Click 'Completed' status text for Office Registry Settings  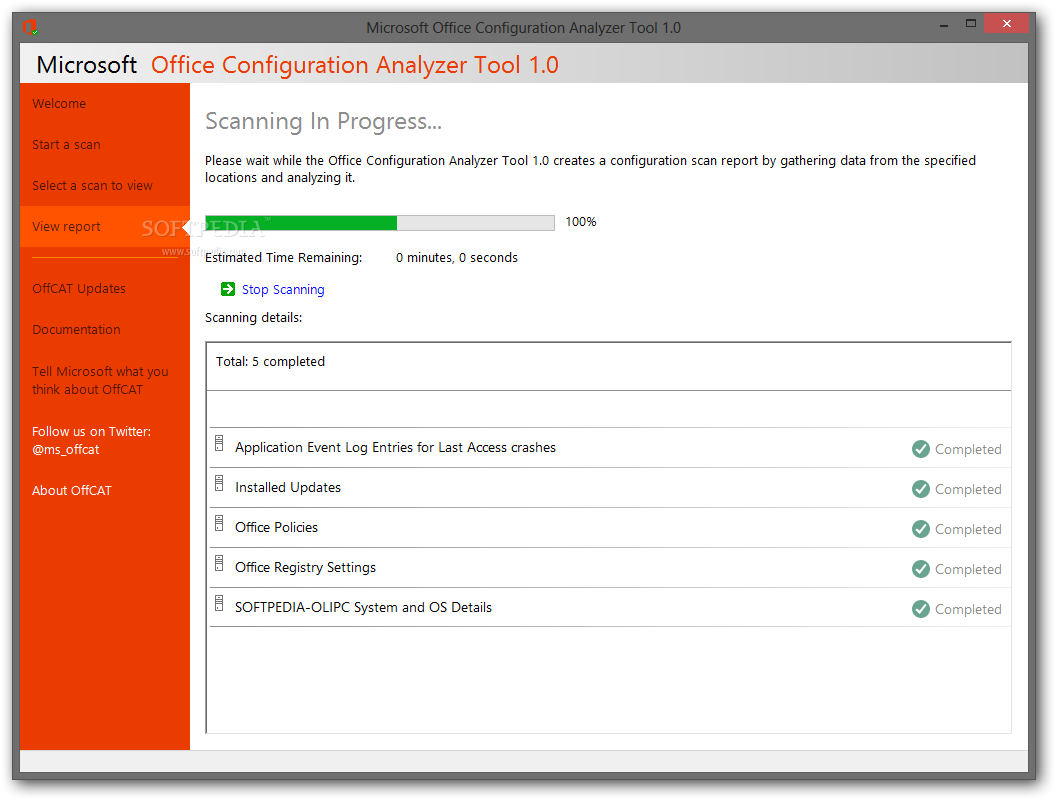click(968, 570)
